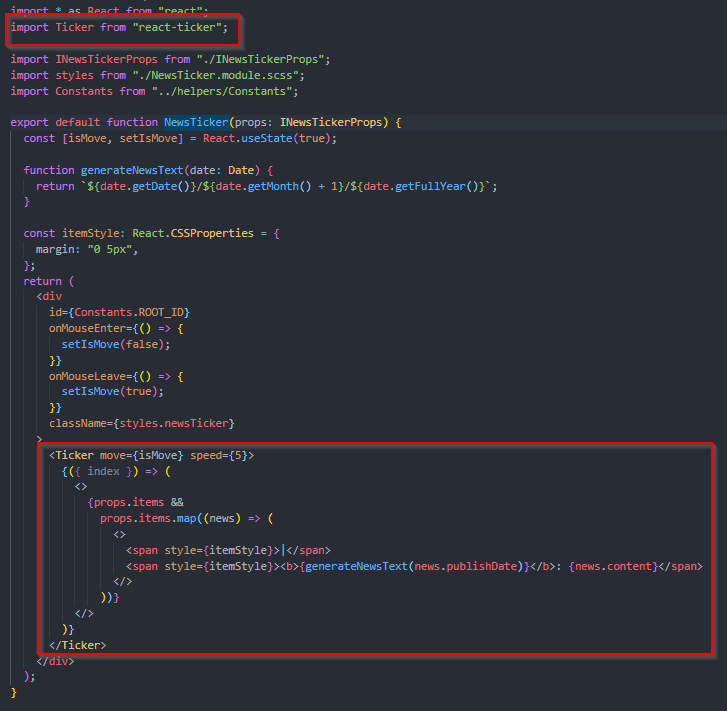Click date.getMonth() in template string
727x711 pixels.
click(x=263, y=186)
